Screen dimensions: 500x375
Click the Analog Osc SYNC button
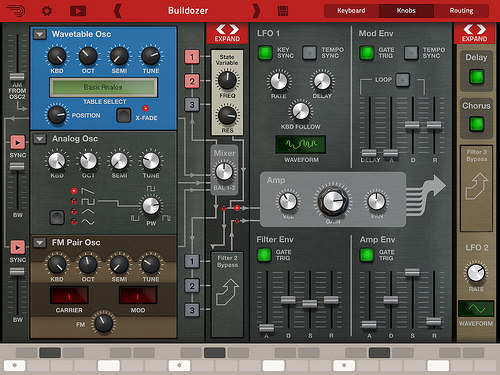coord(18,143)
